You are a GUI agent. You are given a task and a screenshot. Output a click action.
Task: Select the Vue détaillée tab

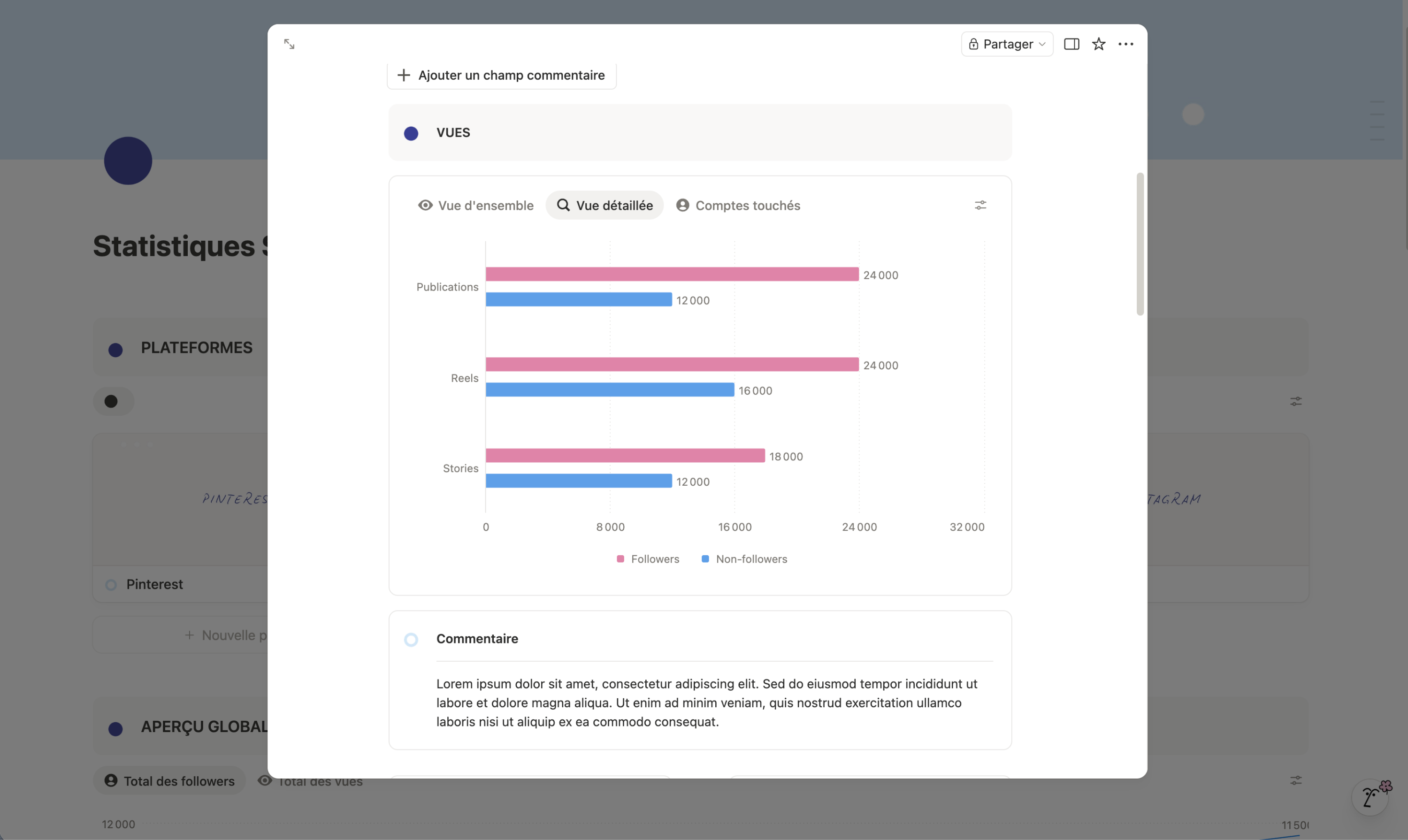pos(605,206)
